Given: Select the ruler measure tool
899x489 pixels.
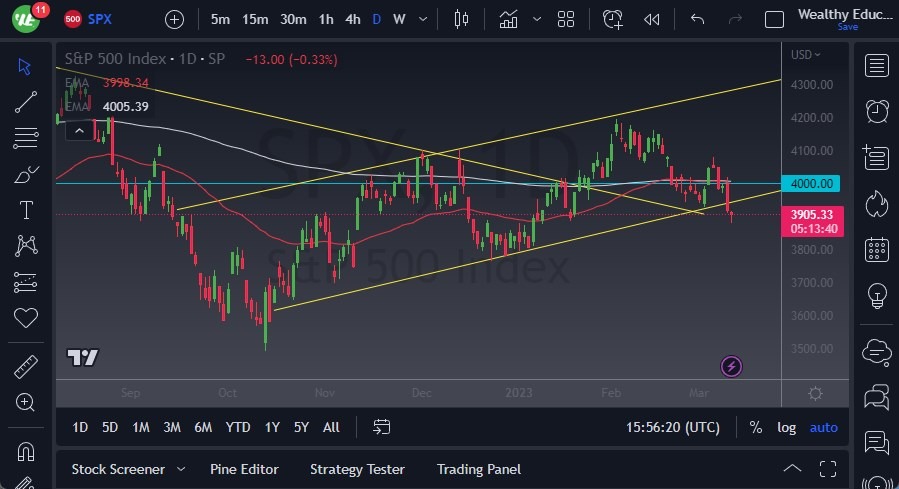Looking at the screenshot, I should coord(26,367).
